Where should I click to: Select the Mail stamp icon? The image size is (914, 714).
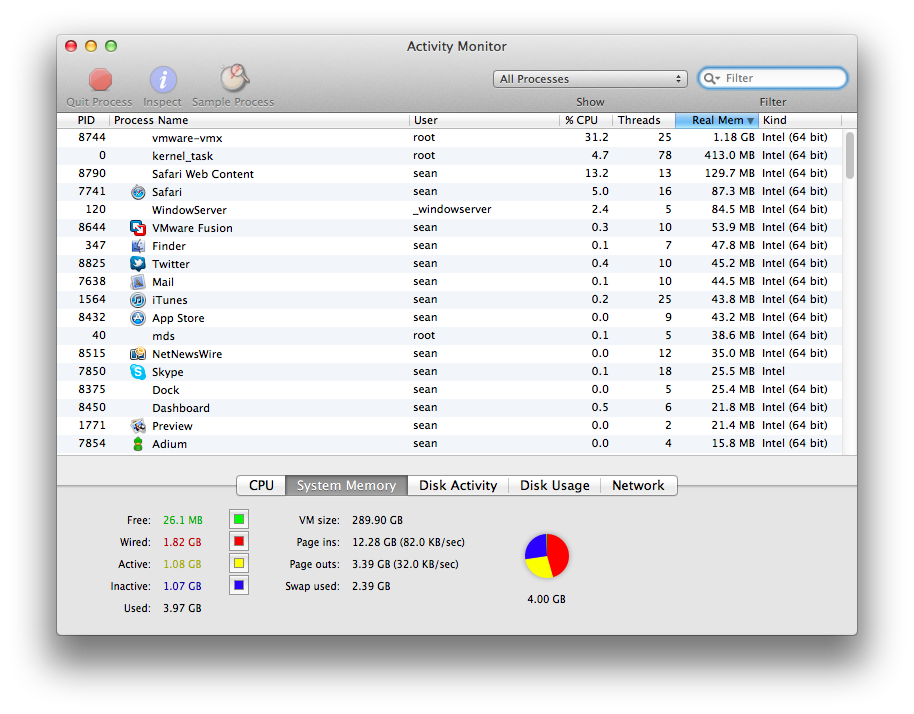[x=138, y=282]
